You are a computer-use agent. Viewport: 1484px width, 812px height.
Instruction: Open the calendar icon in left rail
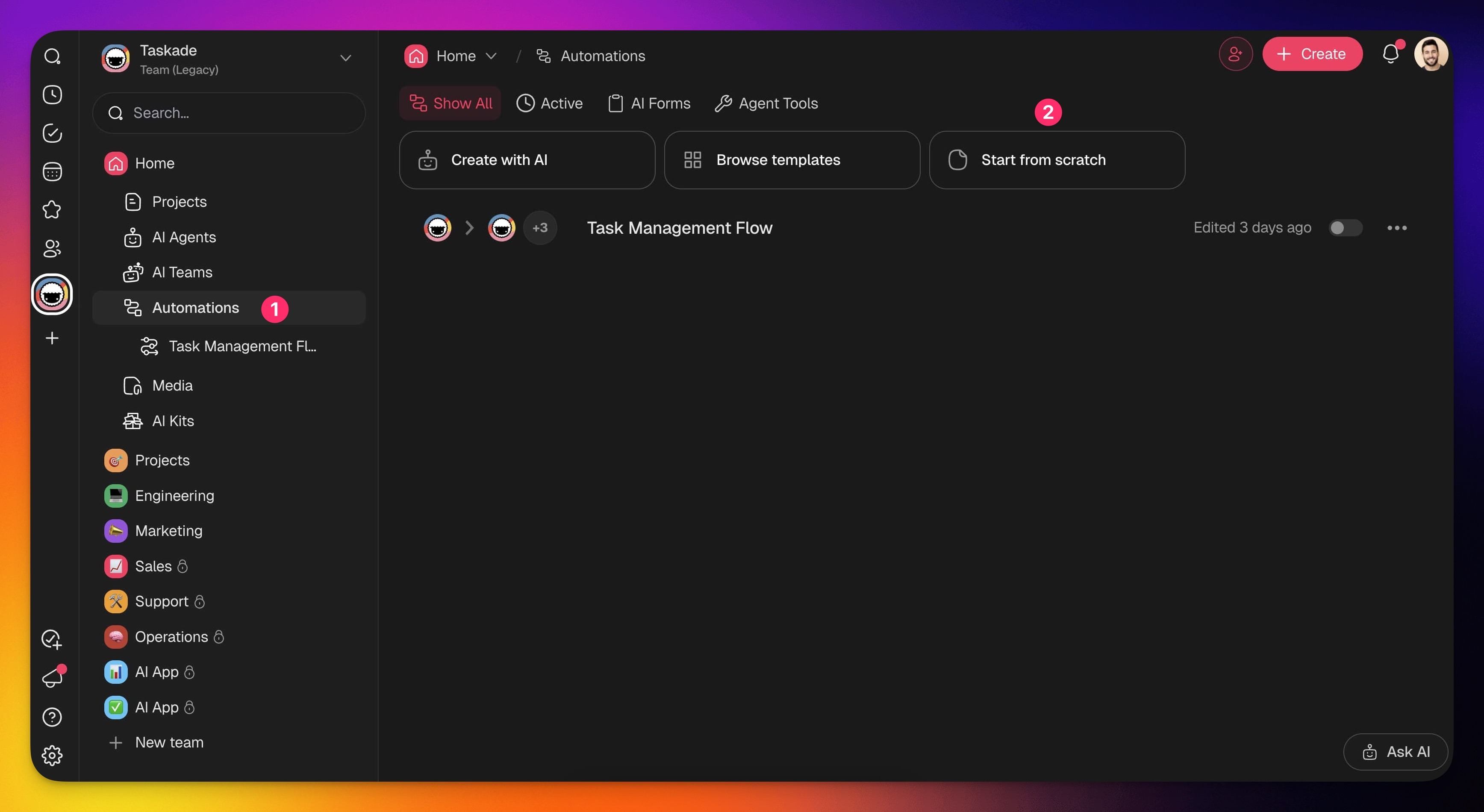(53, 172)
